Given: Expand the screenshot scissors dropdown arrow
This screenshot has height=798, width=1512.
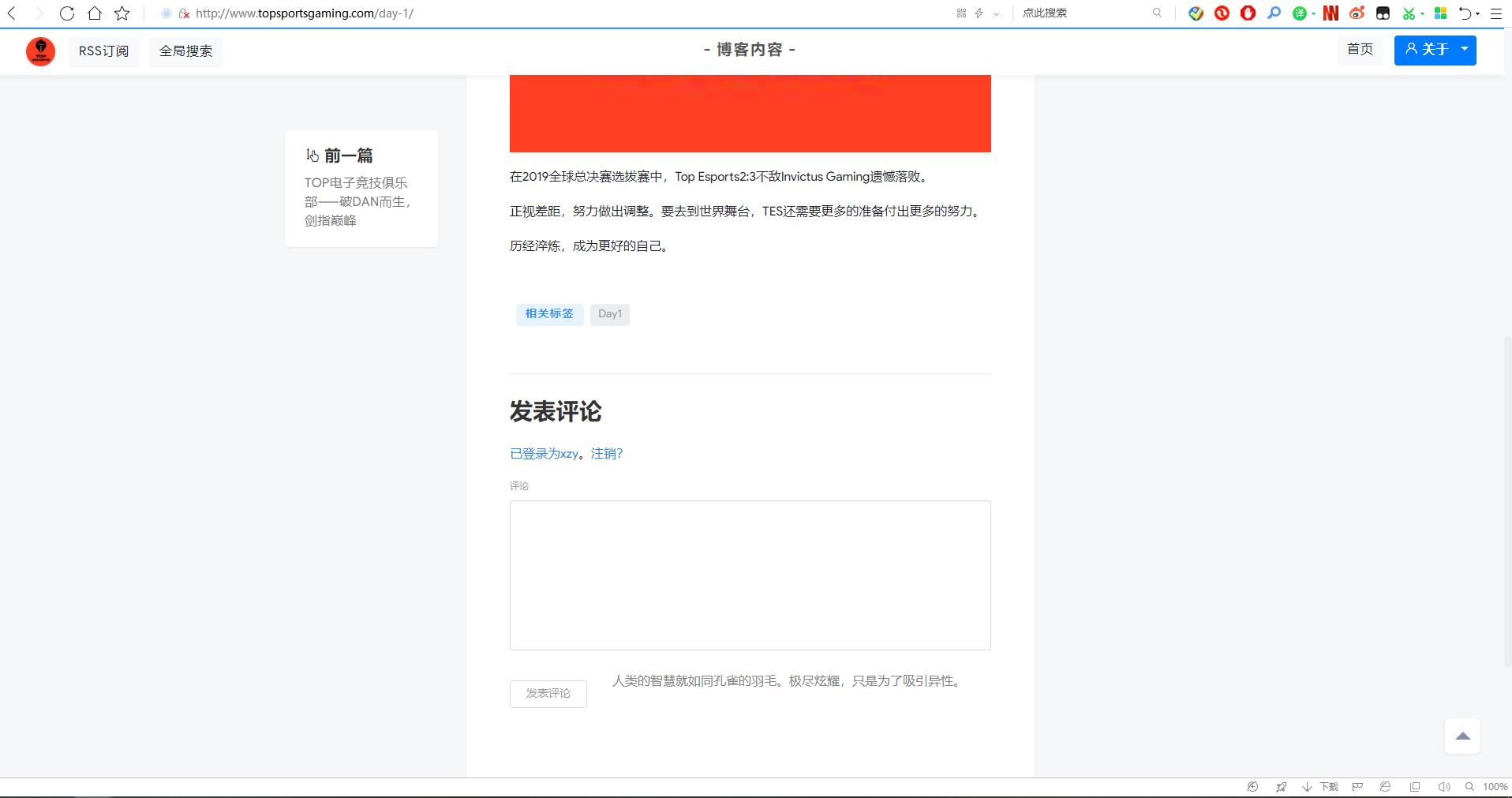Looking at the screenshot, I should (1422, 14).
